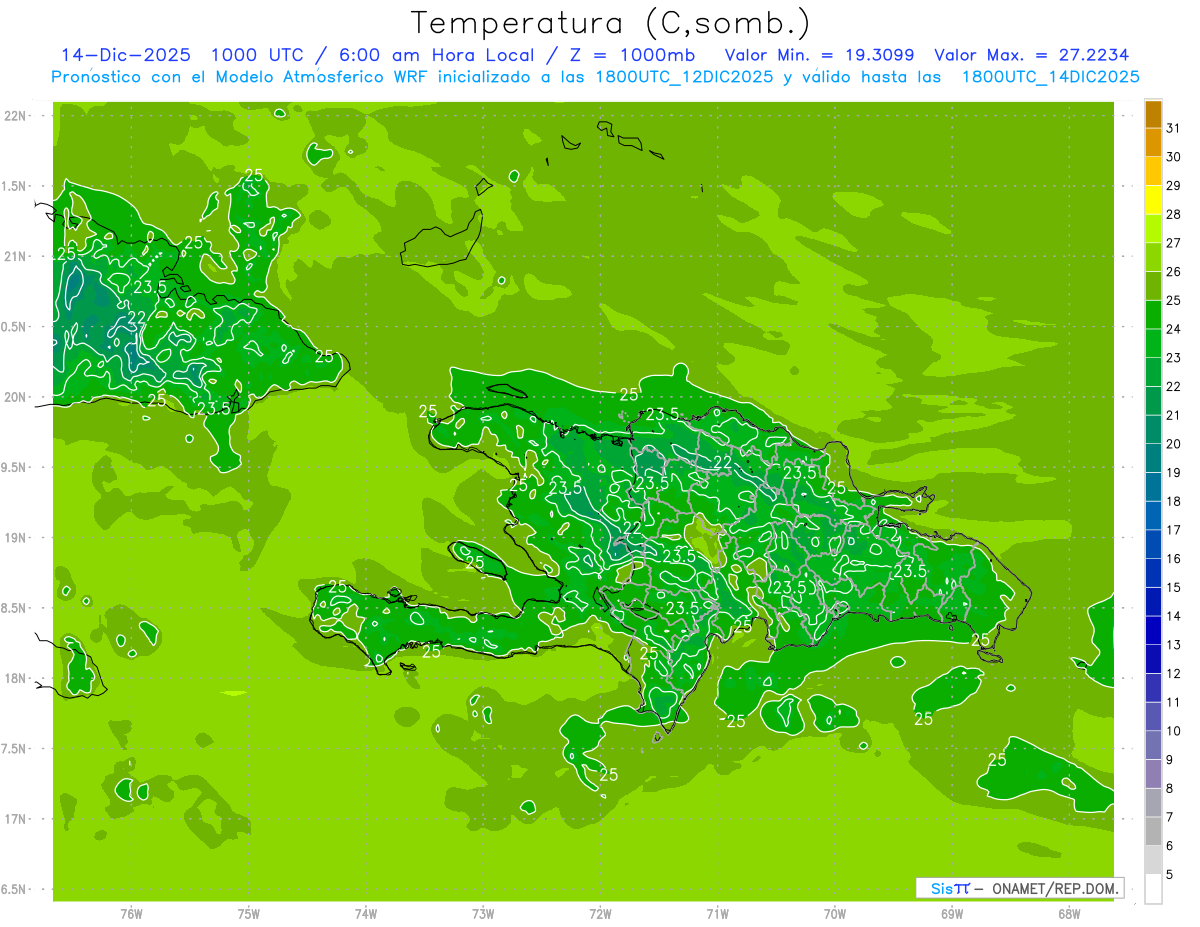1200x927 pixels.
Task: Click the '1800UTC_12DIC2025' initialization time
Action: (685, 77)
